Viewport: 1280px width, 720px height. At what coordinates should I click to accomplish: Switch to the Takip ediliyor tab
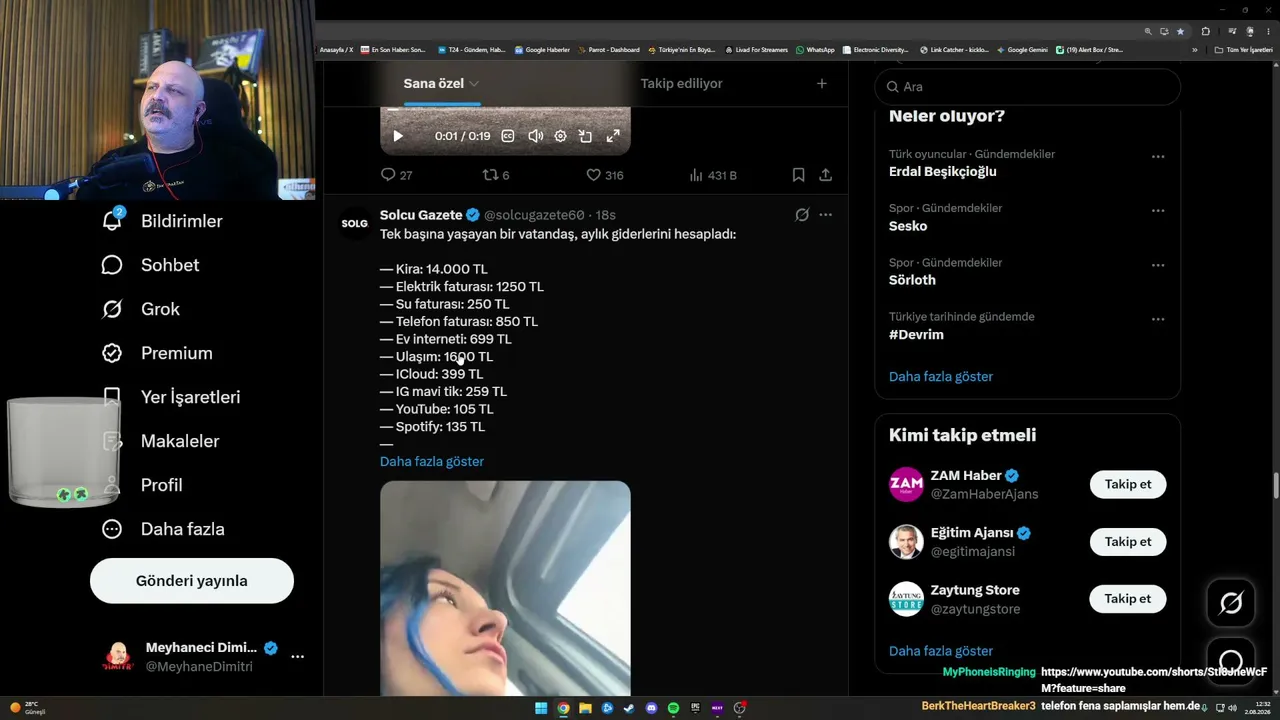pos(681,84)
